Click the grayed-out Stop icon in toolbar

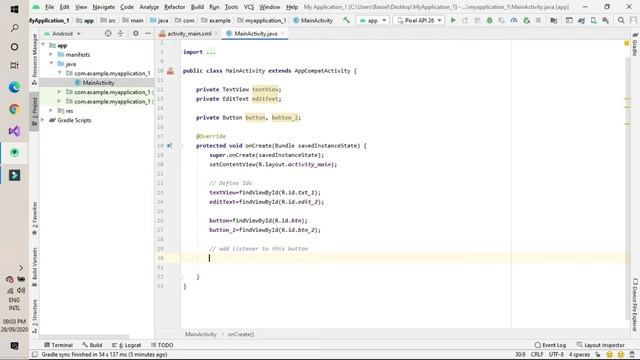click(x=538, y=20)
